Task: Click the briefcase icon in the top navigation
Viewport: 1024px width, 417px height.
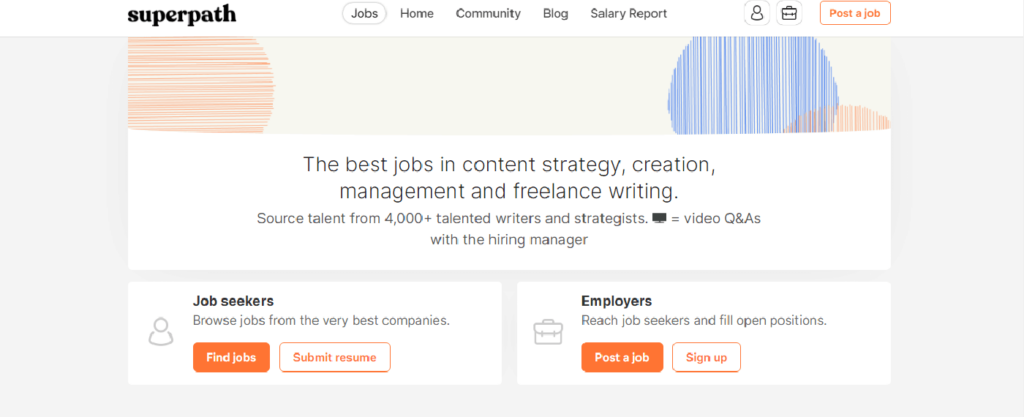Action: [789, 13]
